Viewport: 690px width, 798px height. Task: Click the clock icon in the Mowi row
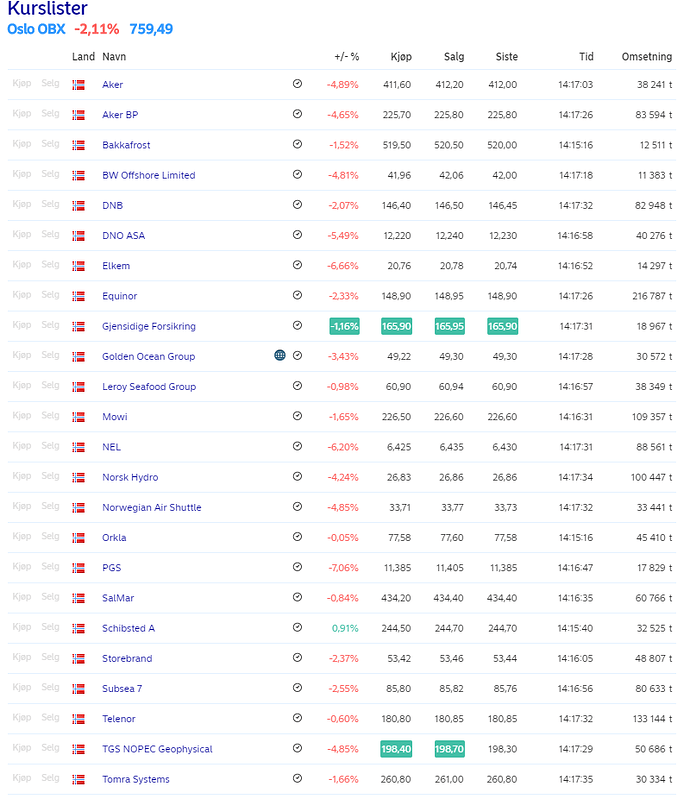click(298, 416)
